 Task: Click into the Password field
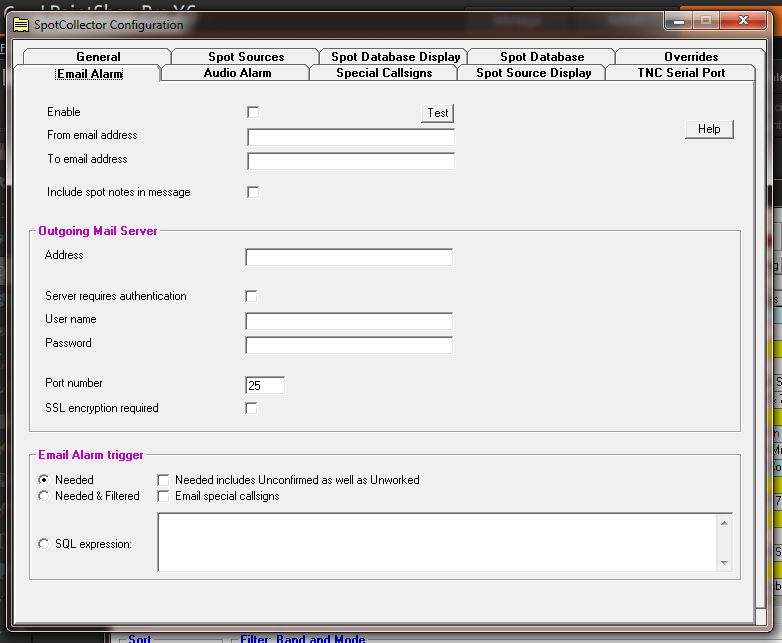click(349, 345)
